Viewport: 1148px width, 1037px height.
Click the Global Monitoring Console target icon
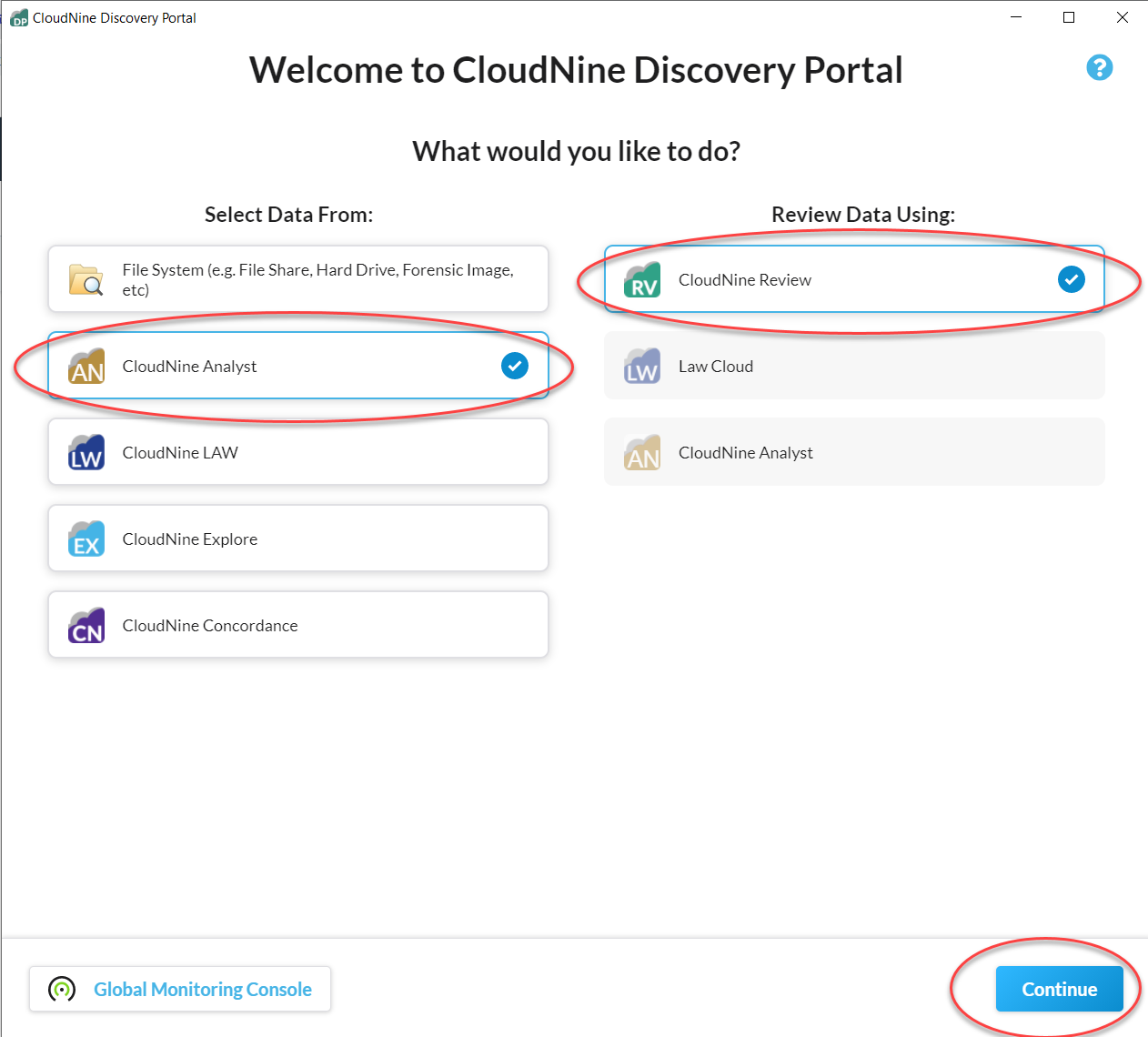60,989
